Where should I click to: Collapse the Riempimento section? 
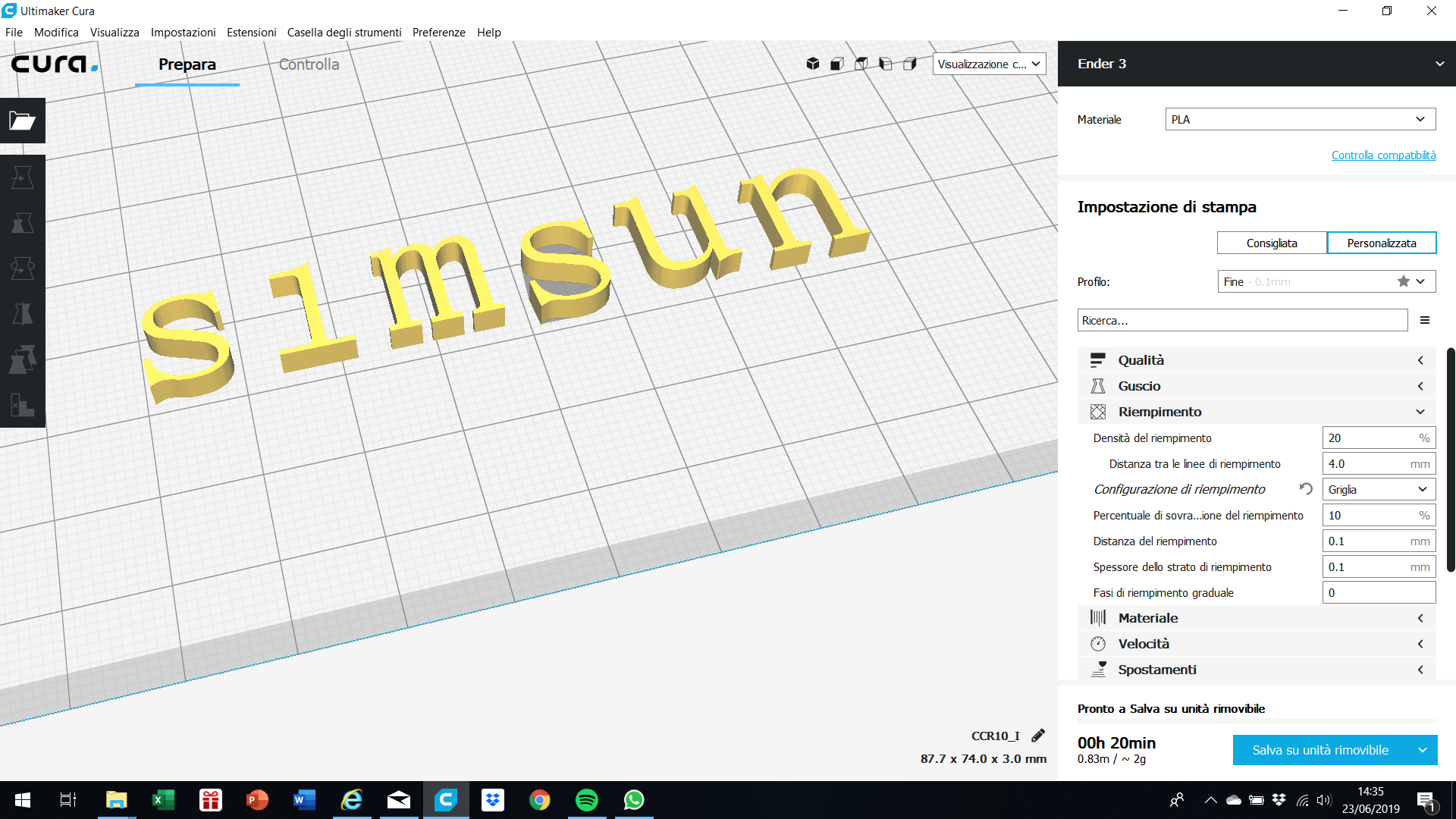[x=1420, y=411]
